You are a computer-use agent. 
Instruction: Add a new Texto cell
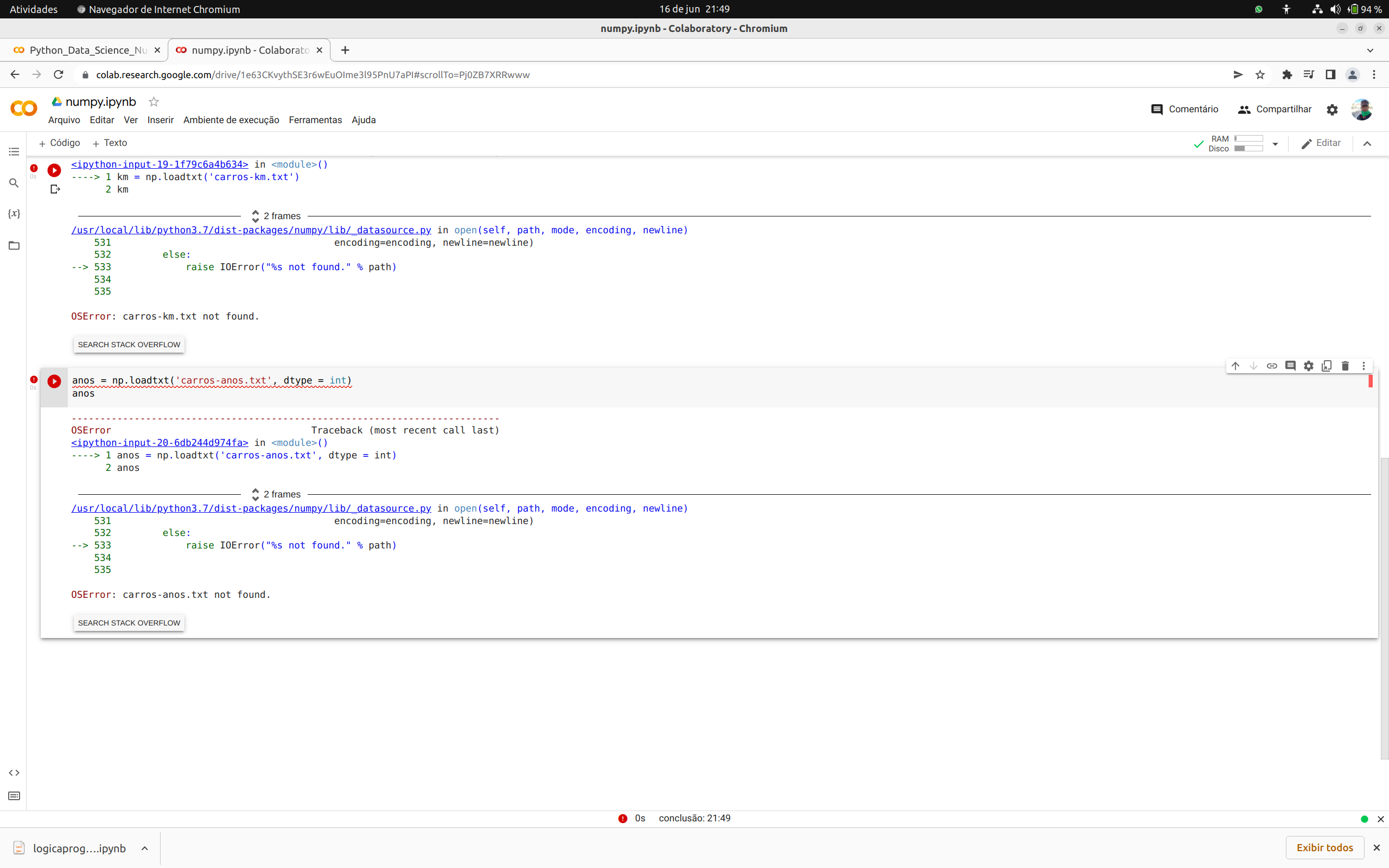(x=110, y=143)
